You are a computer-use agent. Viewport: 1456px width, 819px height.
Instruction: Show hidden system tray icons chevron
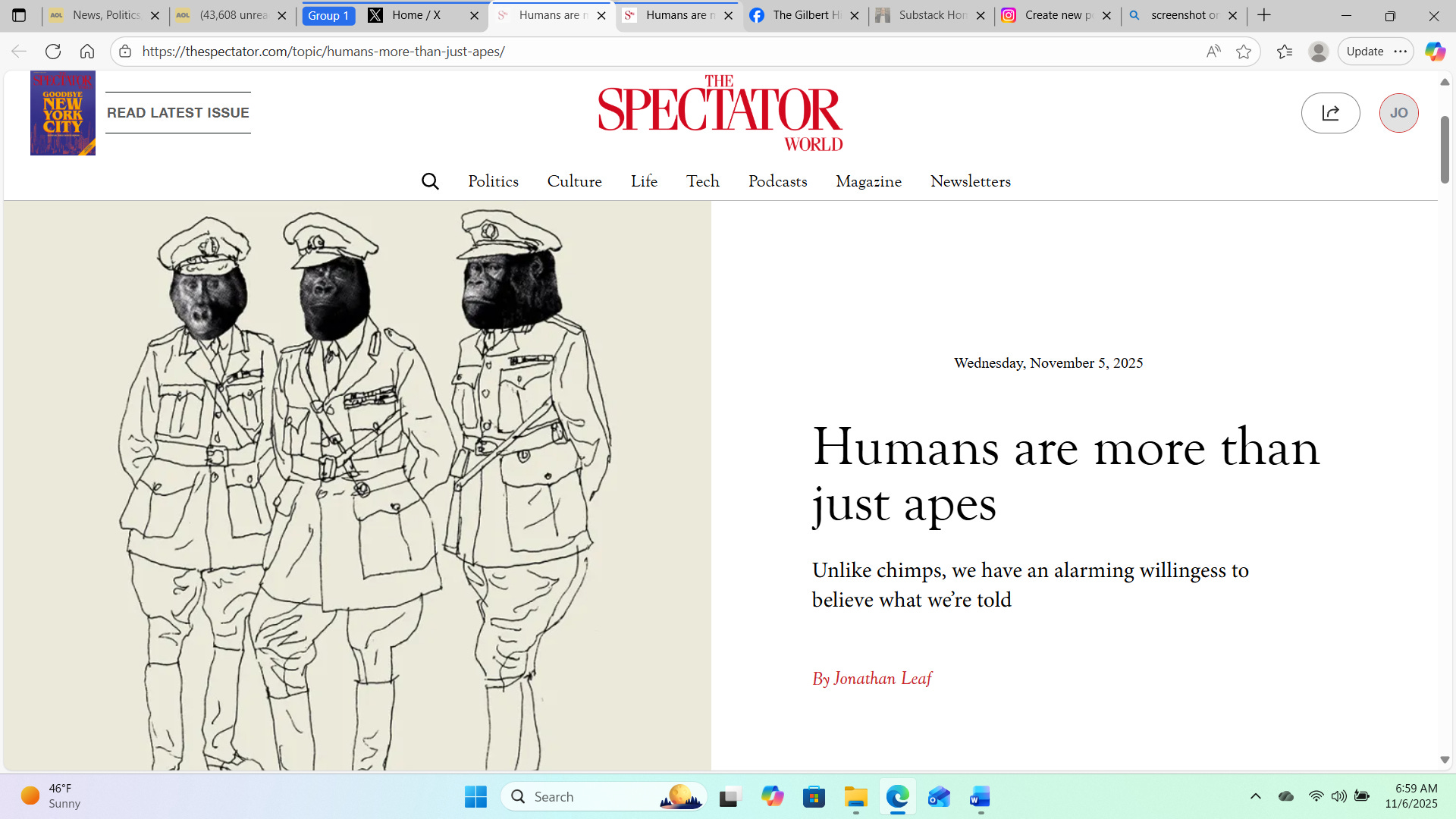click(x=1256, y=796)
